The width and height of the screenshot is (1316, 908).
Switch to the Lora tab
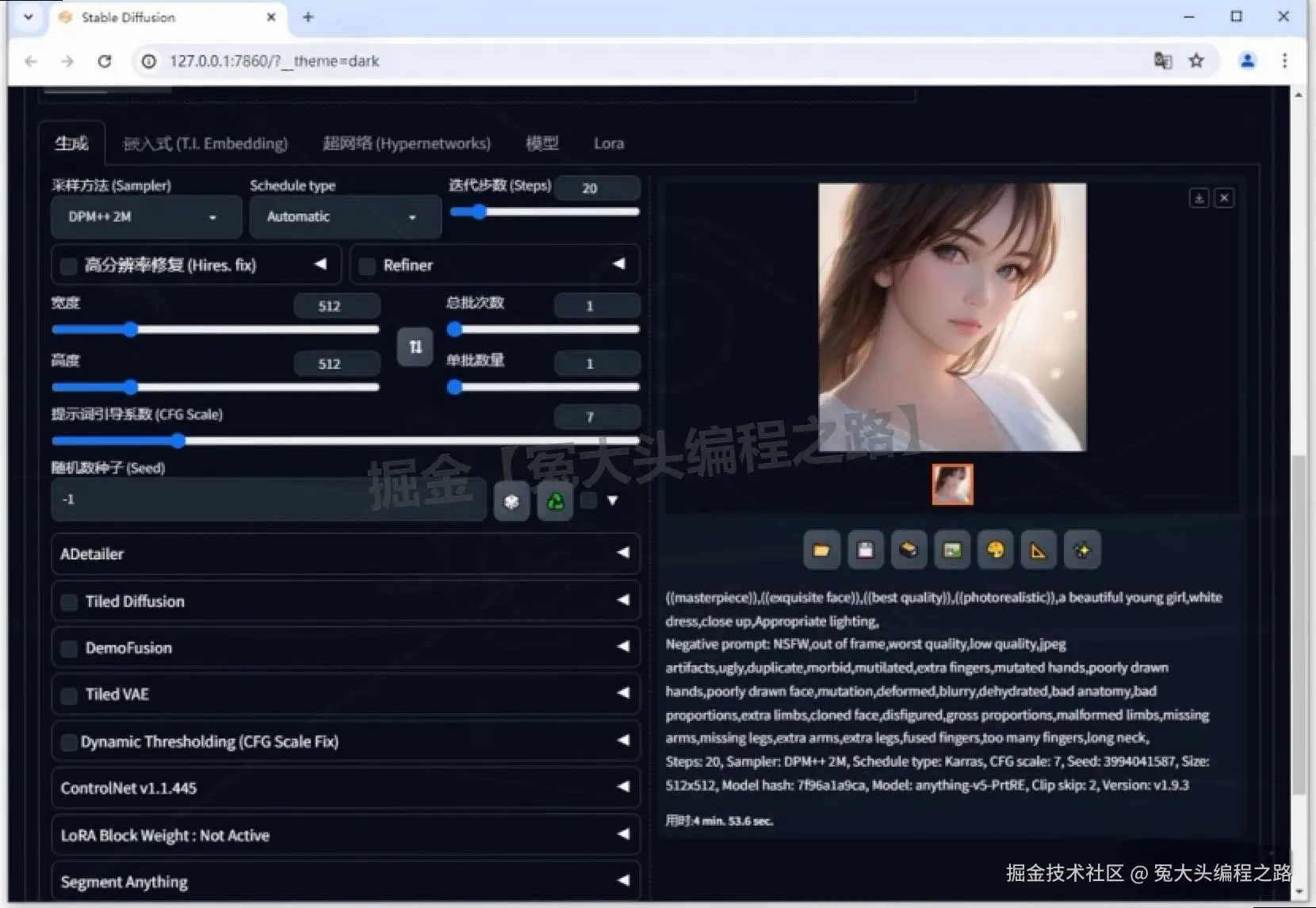point(608,144)
